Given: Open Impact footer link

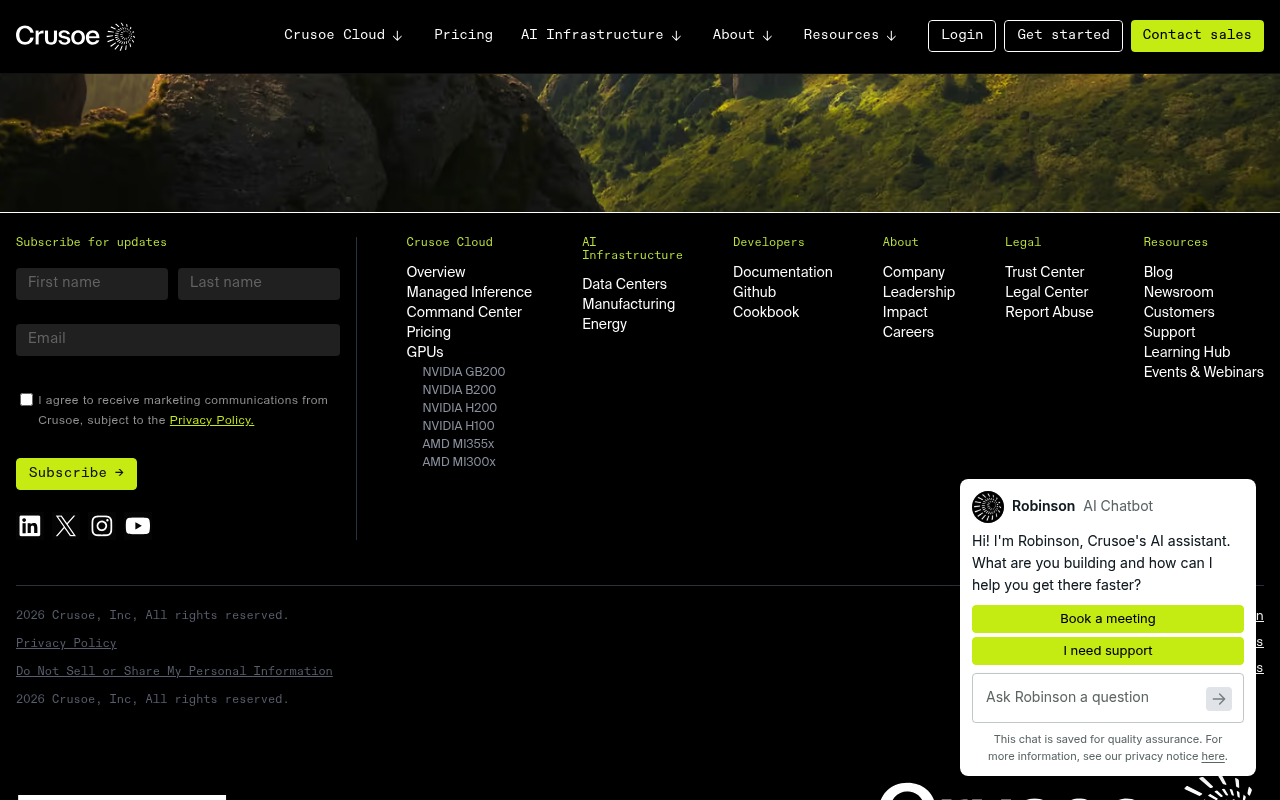Looking at the screenshot, I should tap(905, 312).
